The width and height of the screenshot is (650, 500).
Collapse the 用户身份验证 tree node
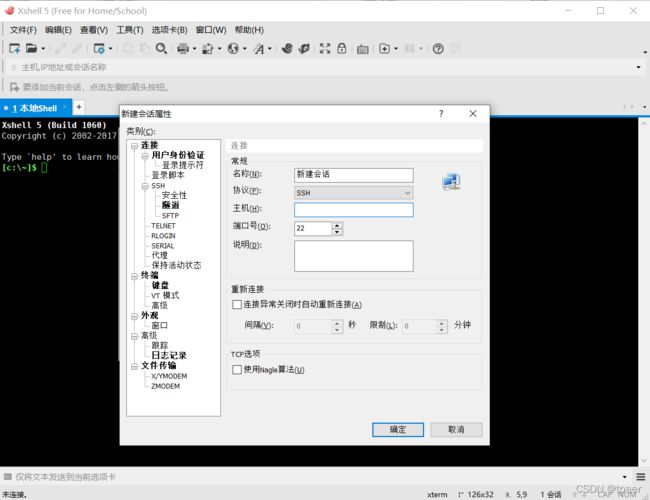click(x=145, y=155)
